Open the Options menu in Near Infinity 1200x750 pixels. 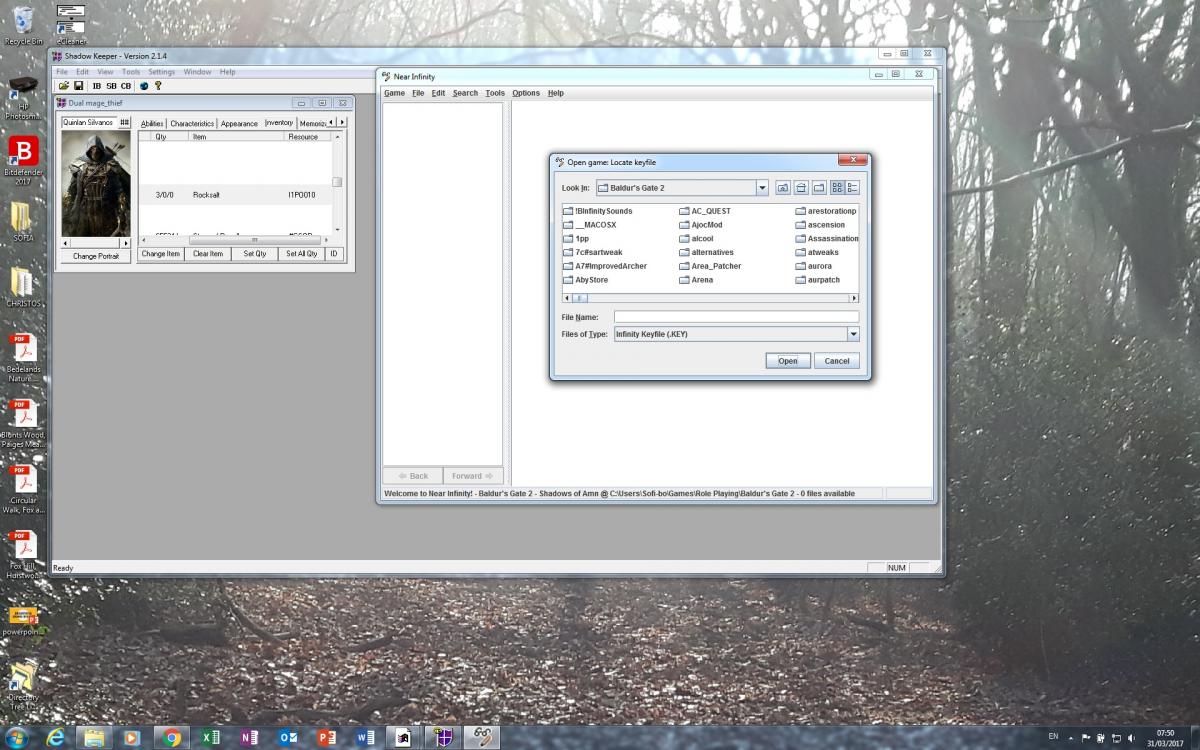point(526,93)
